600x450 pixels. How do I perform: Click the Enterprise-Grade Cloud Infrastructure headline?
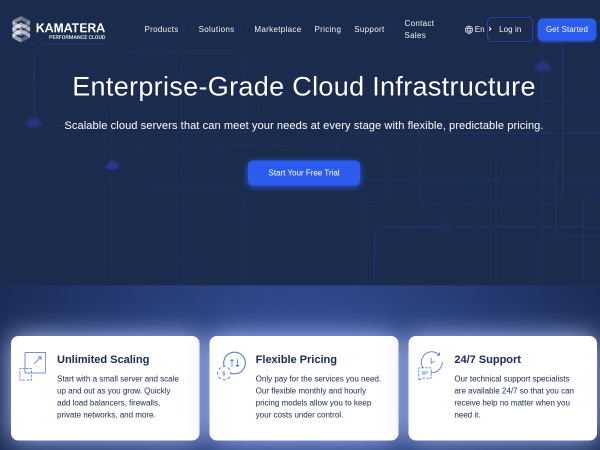coord(304,86)
